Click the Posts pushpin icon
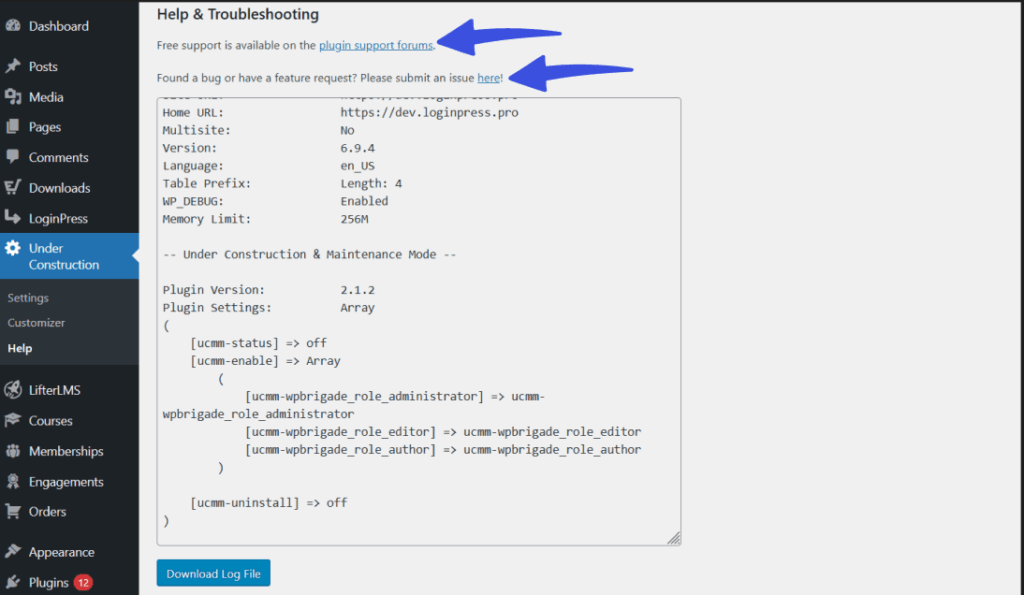 pos(13,67)
